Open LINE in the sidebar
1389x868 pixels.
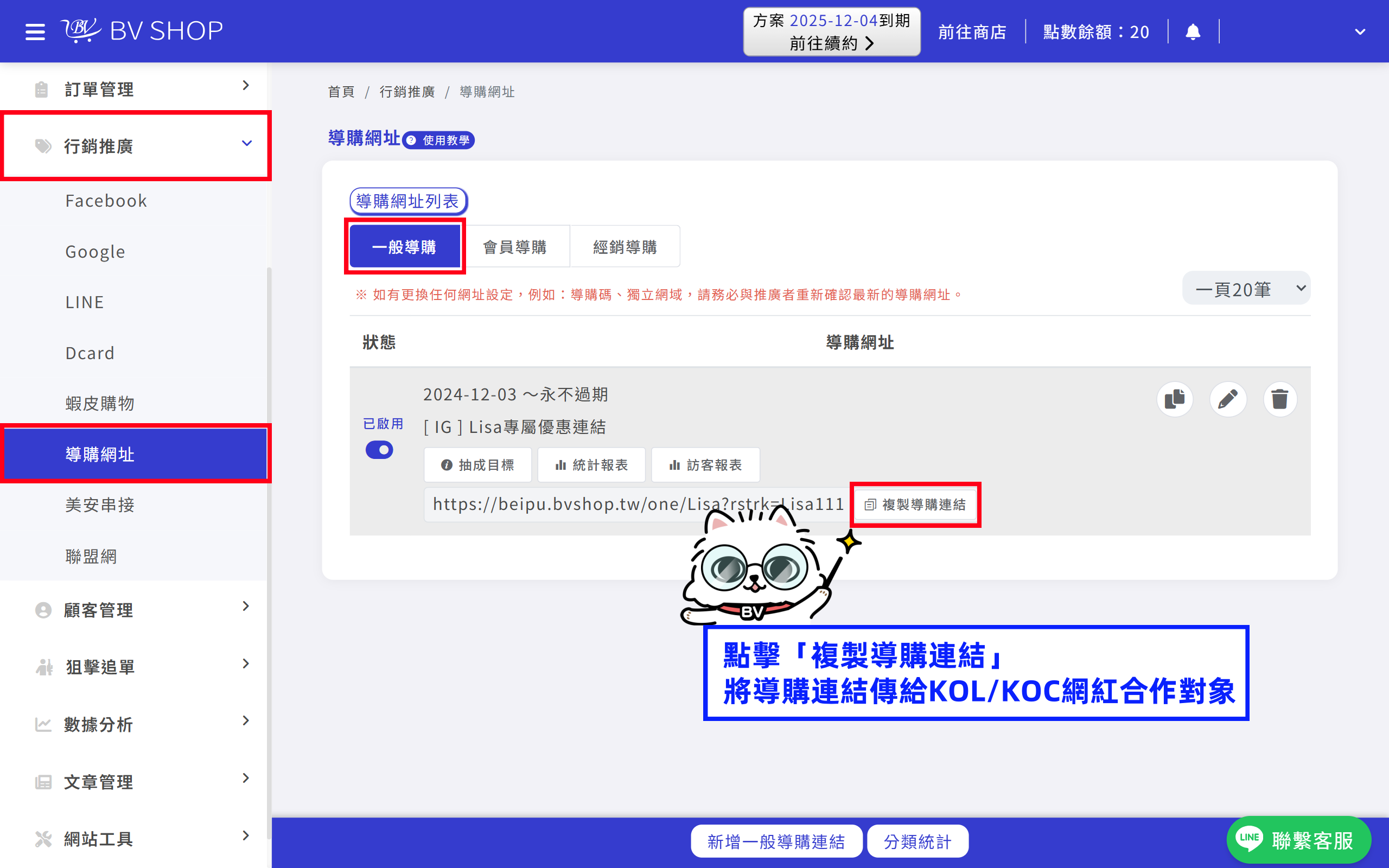click(85, 302)
